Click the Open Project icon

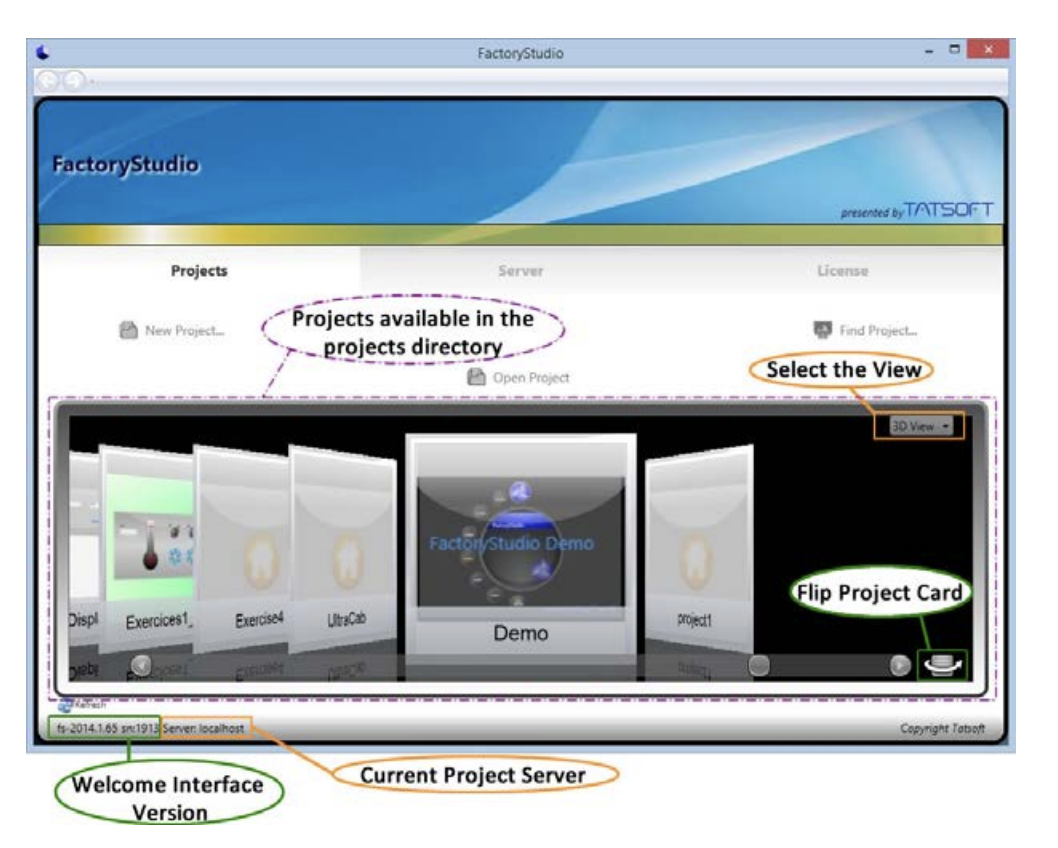[x=477, y=377]
